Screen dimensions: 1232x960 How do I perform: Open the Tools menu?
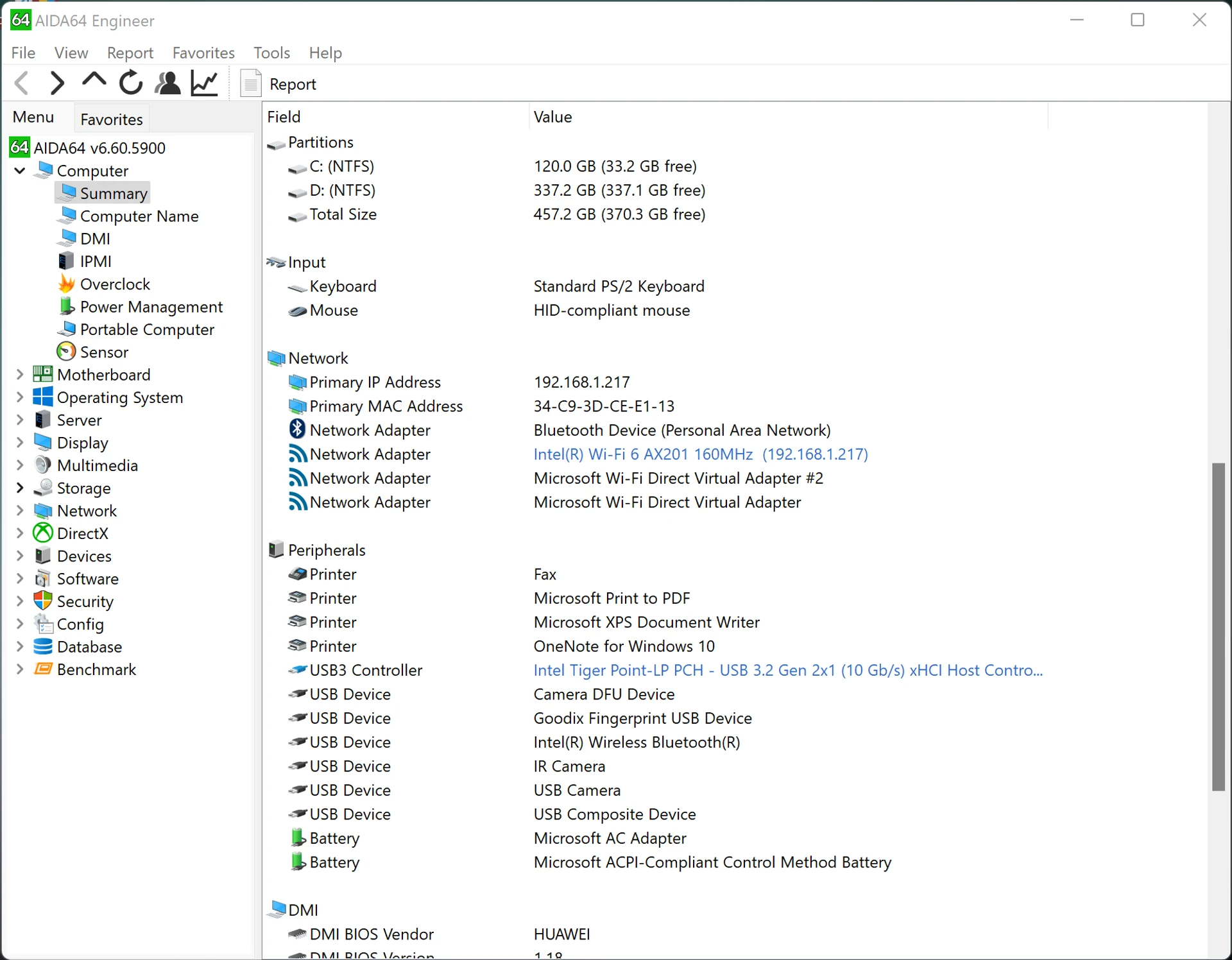[x=271, y=53]
